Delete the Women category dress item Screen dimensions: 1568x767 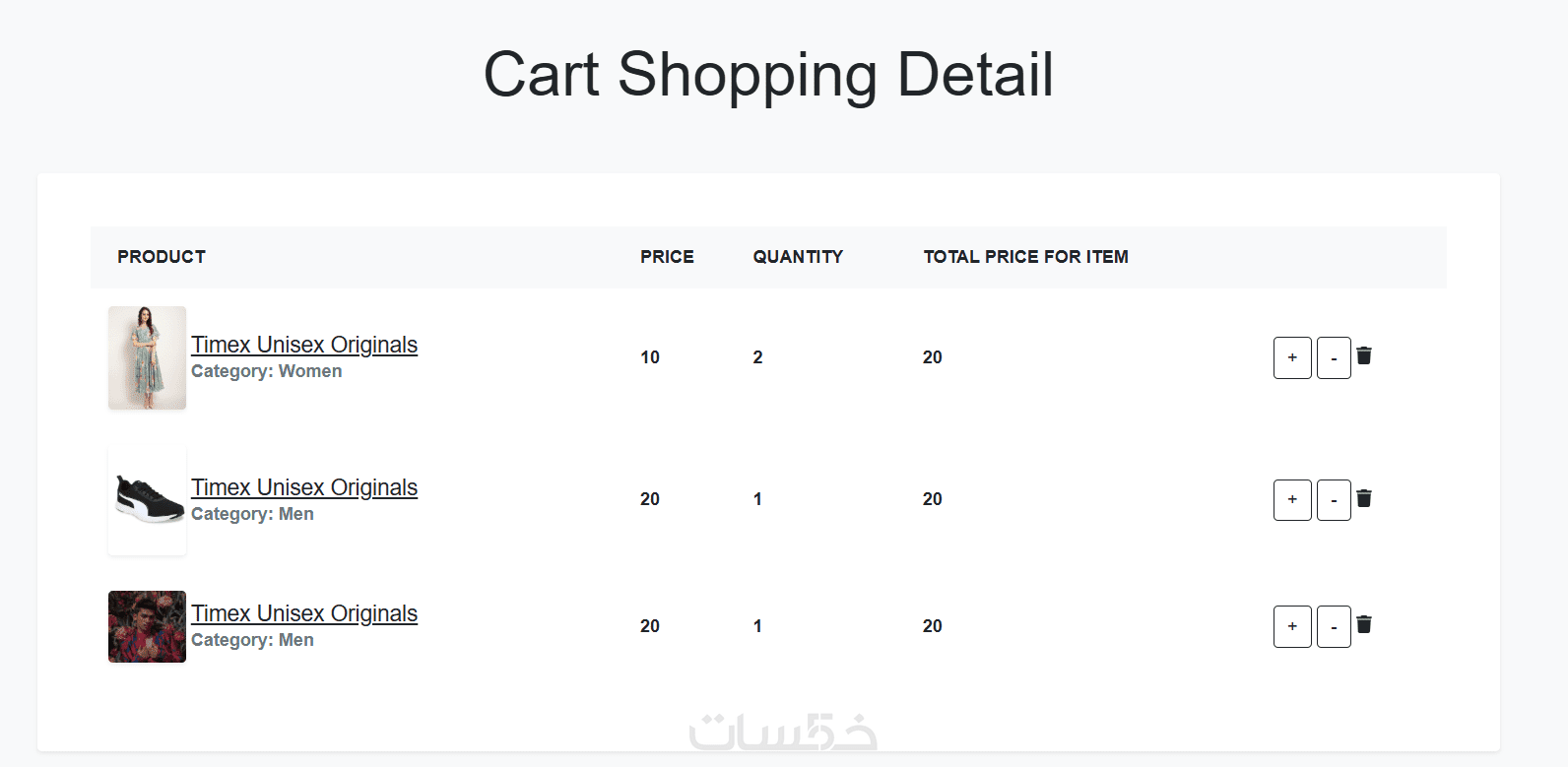(1364, 355)
